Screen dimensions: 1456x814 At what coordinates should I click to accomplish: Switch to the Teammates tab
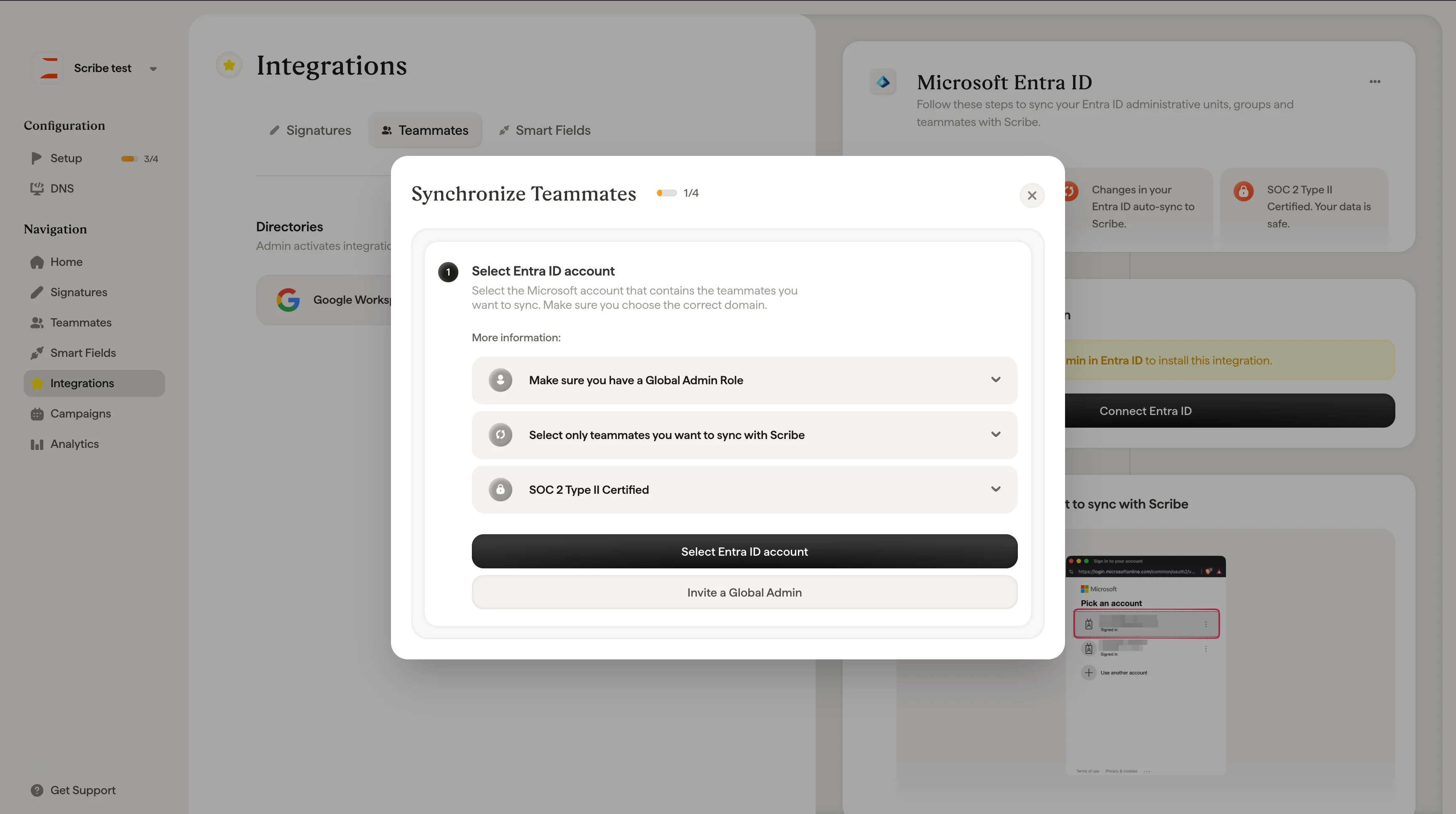pyautogui.click(x=425, y=130)
